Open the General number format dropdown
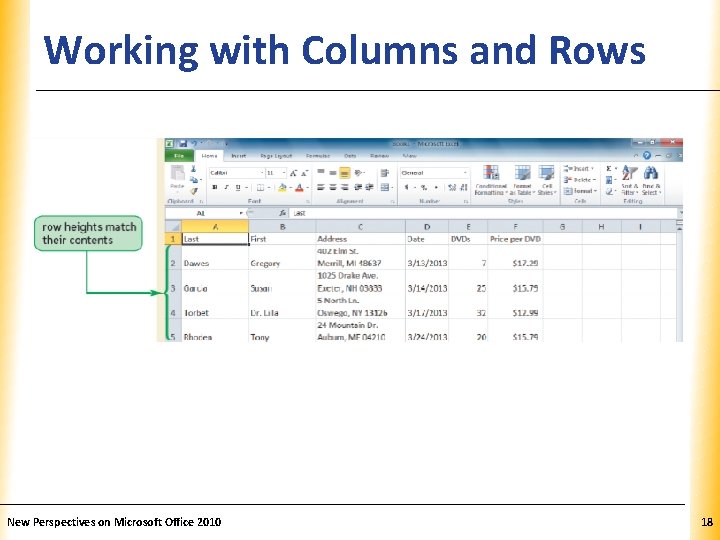The width and height of the screenshot is (720, 540). coord(465,173)
